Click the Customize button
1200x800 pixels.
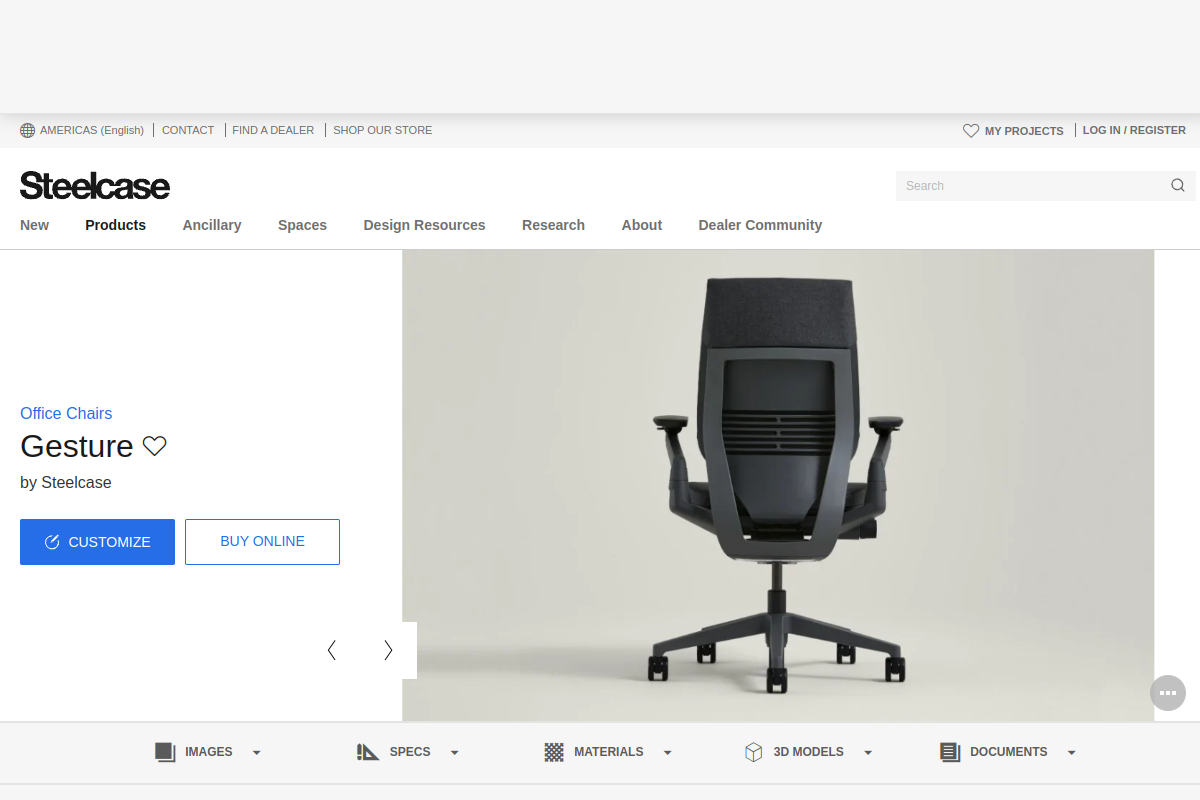[x=97, y=542]
